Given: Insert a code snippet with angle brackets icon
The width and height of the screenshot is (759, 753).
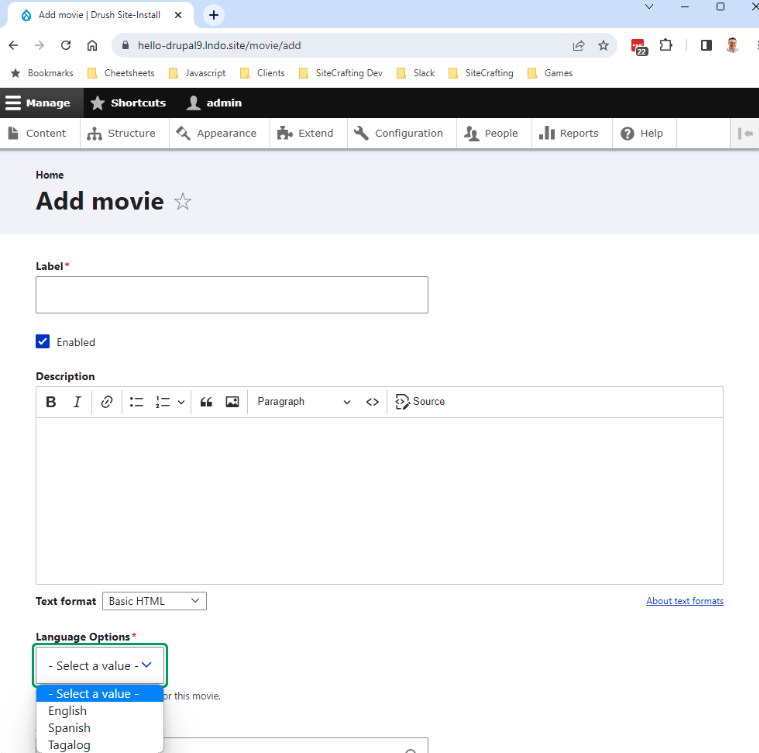Looking at the screenshot, I should point(372,402).
